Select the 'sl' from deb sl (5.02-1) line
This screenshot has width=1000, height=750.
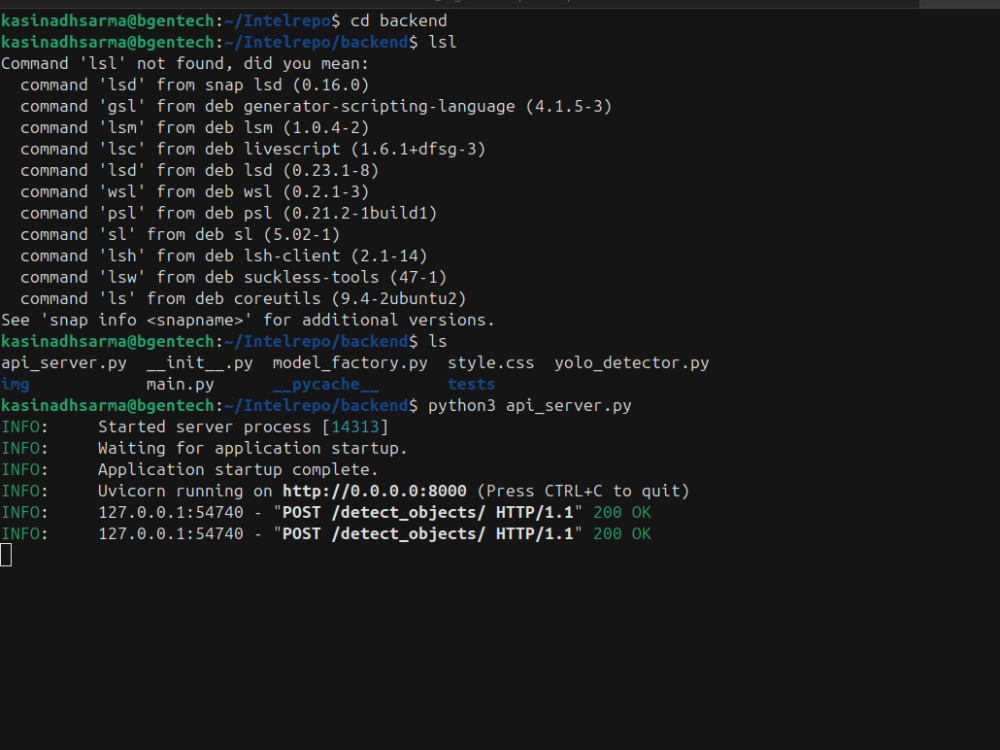coord(180,235)
